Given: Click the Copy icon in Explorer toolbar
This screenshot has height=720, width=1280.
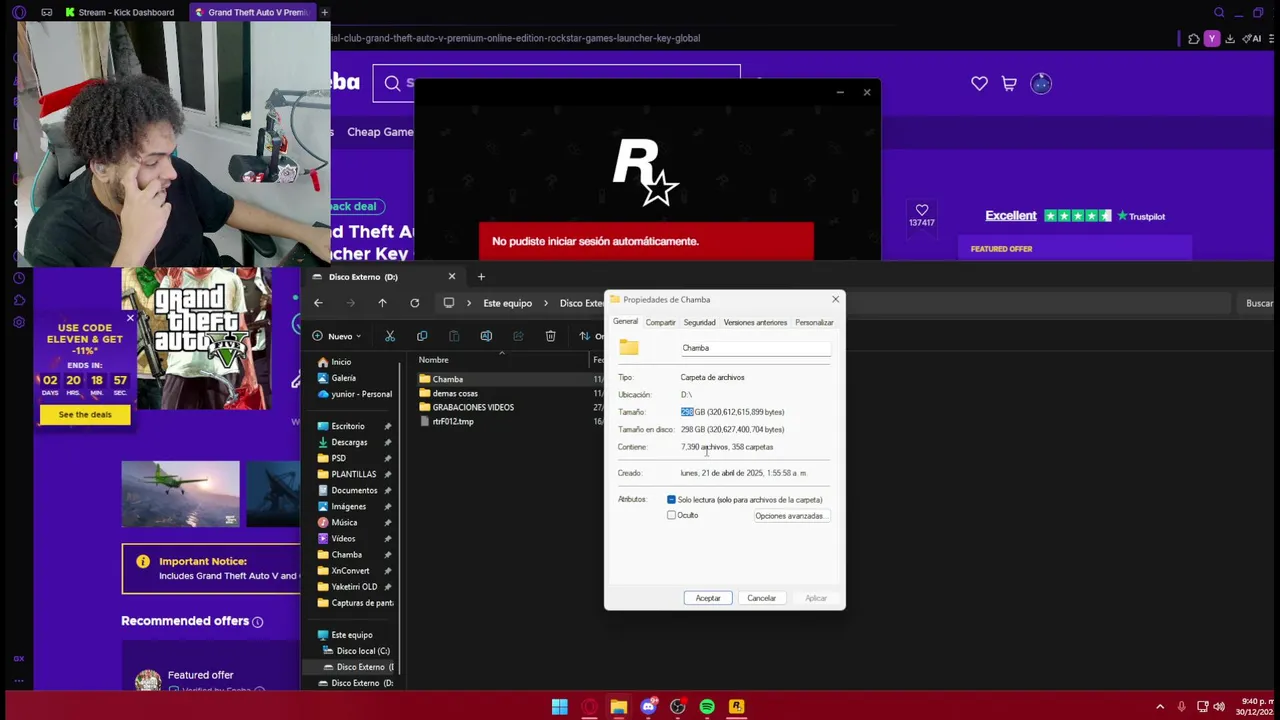Looking at the screenshot, I should [x=422, y=336].
